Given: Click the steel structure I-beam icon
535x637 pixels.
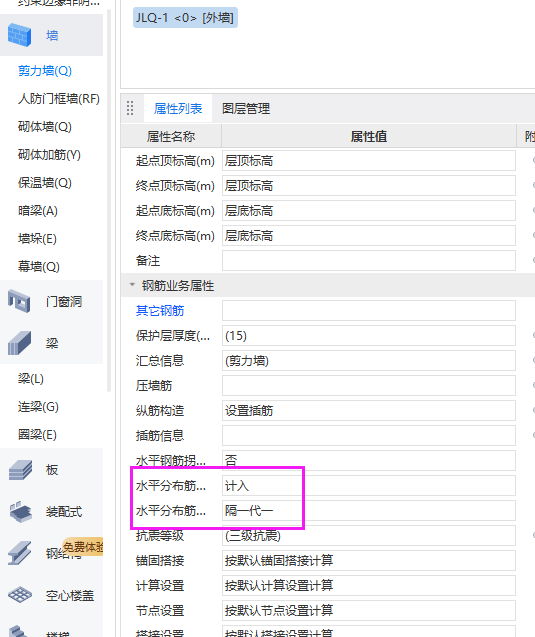Looking at the screenshot, I should [19, 553].
